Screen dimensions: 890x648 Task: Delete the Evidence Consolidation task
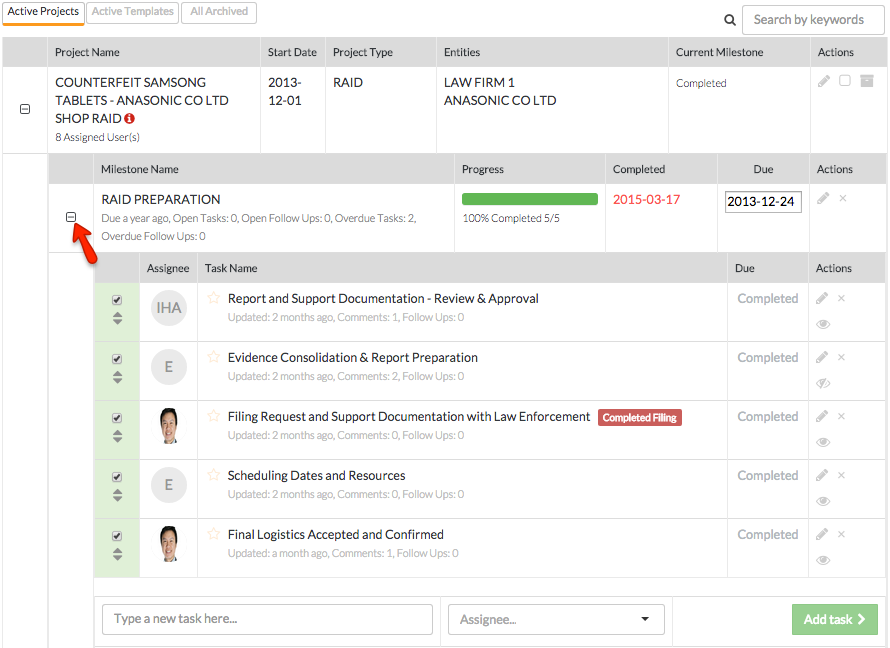(x=841, y=357)
